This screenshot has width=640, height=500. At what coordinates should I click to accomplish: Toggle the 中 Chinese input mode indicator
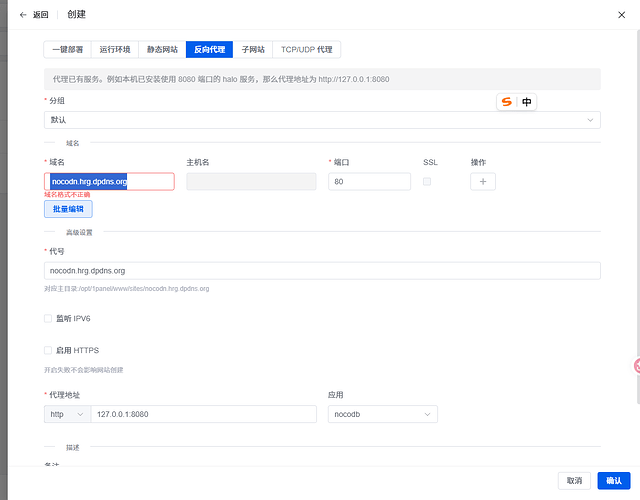tap(527, 102)
